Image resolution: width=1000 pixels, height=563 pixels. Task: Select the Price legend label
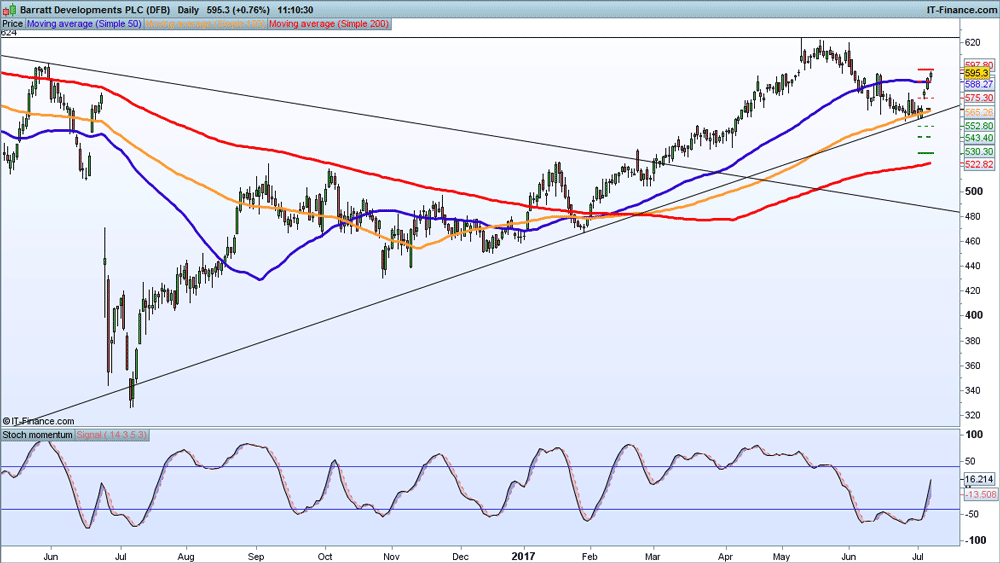(13, 24)
